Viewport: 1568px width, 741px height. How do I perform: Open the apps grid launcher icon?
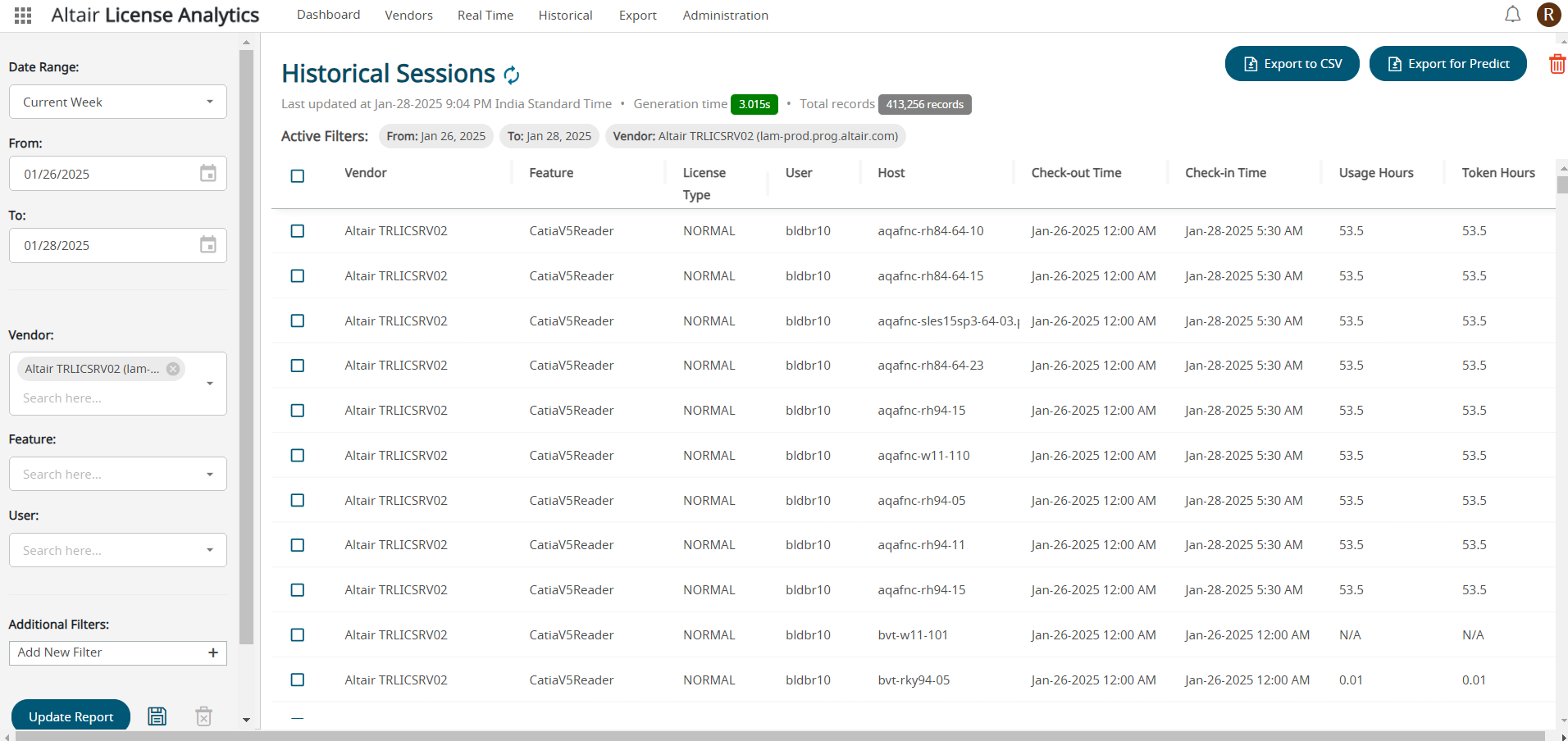tap(23, 16)
